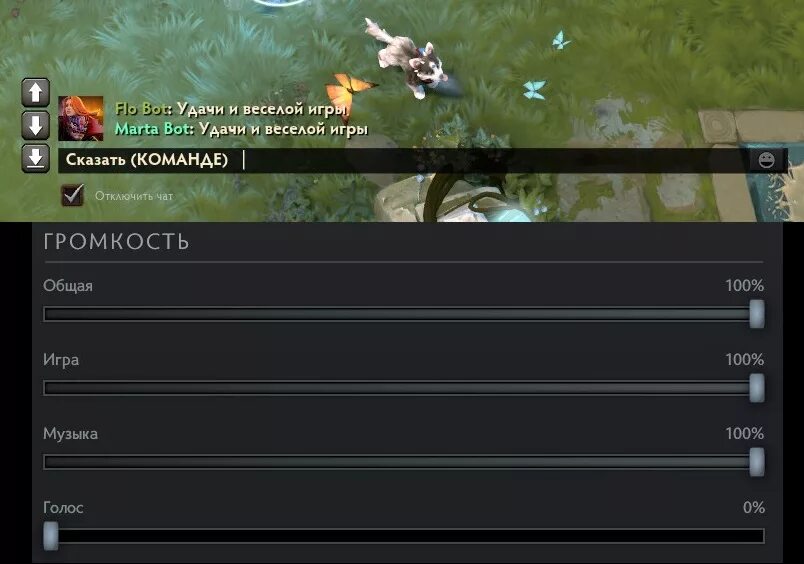804x564 pixels.
Task: Click the Отключить чат label
Action: [x=134, y=196]
